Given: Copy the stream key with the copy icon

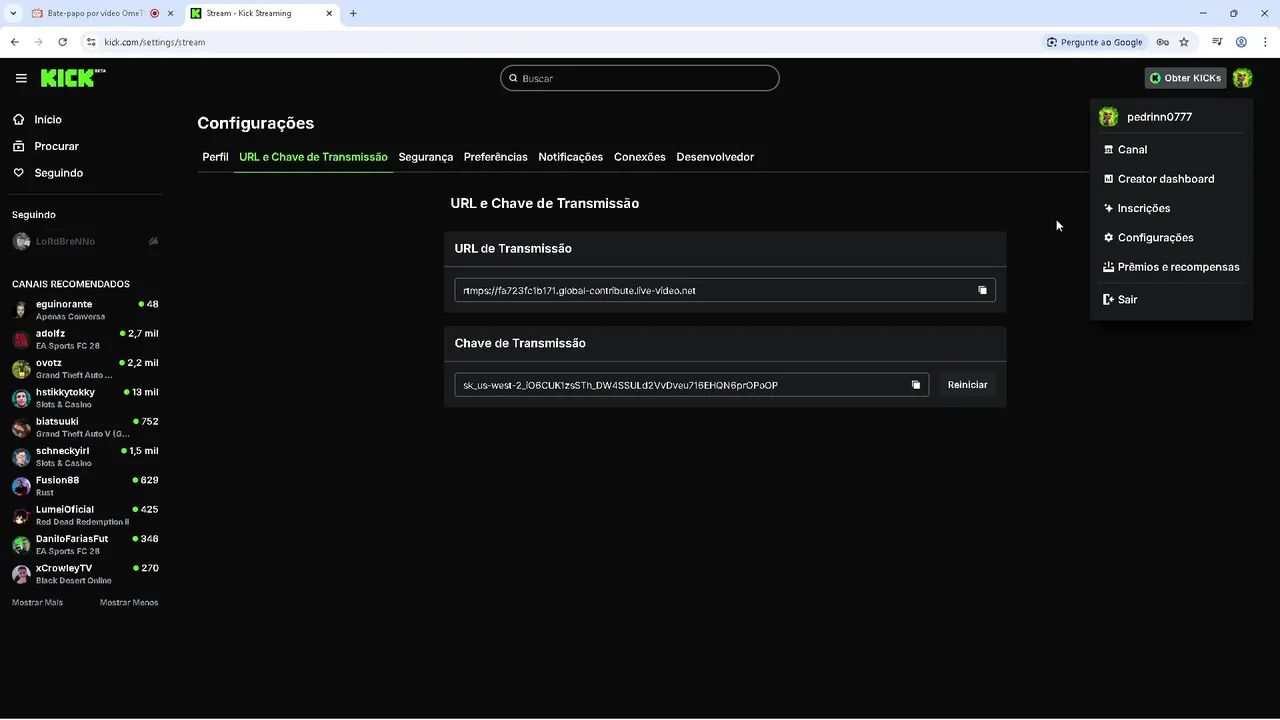Looking at the screenshot, I should tap(915, 385).
